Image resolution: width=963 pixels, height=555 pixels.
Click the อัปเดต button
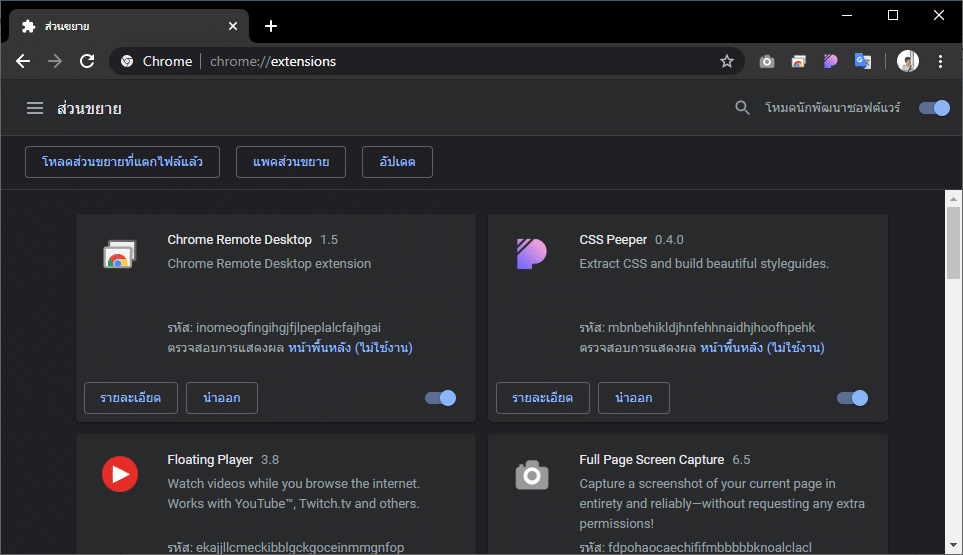397,162
